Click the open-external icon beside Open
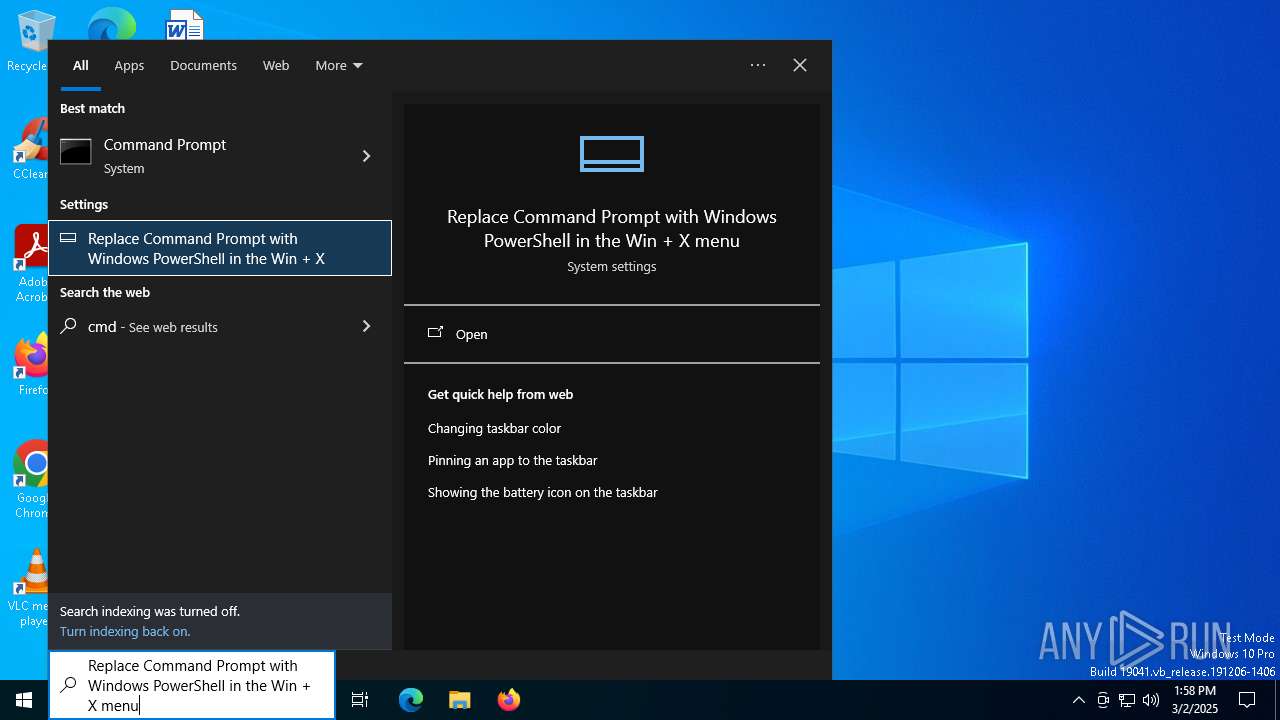Image resolution: width=1280 pixels, height=720 pixels. (x=435, y=333)
